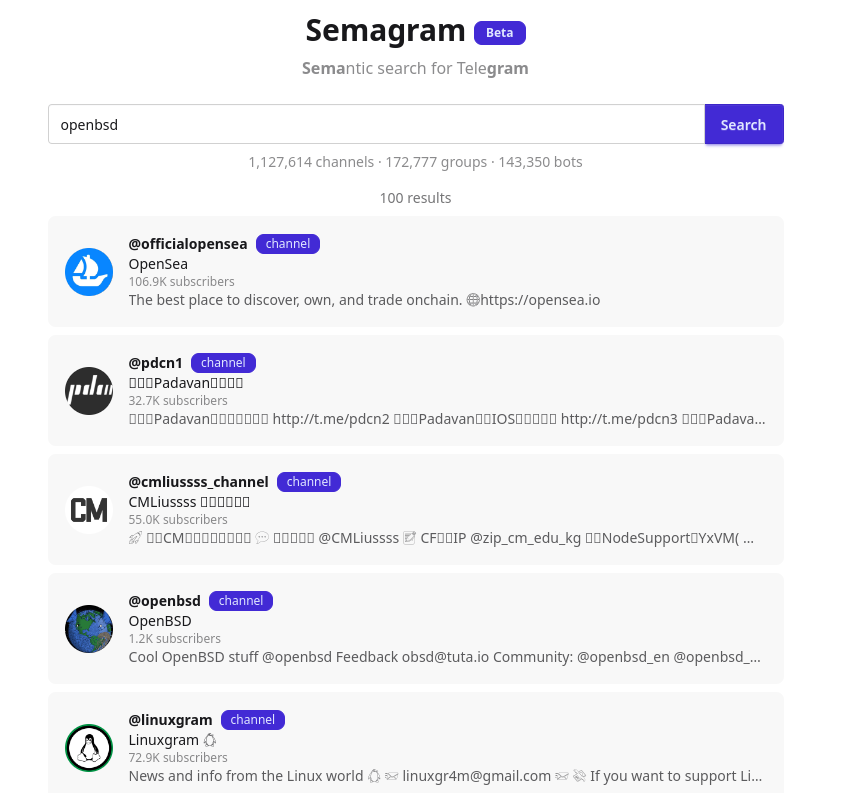Image resolution: width=854 pixels, height=793 pixels.
Task: Click the Semagram page title
Action: pyautogui.click(x=385, y=31)
